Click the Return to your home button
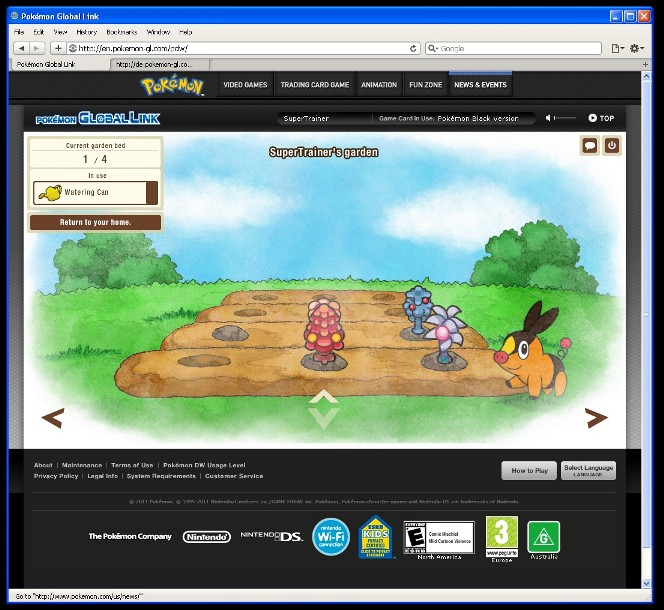 coord(95,222)
